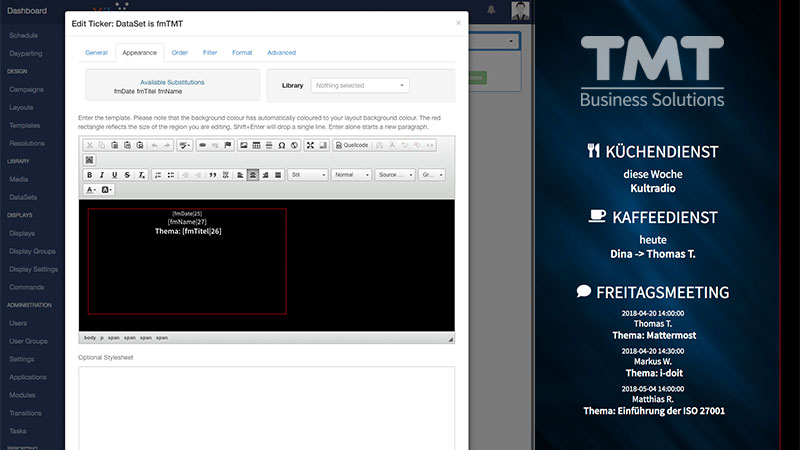Open the Stil styles dropdown
Image resolution: width=800 pixels, height=450 pixels.
[308, 175]
